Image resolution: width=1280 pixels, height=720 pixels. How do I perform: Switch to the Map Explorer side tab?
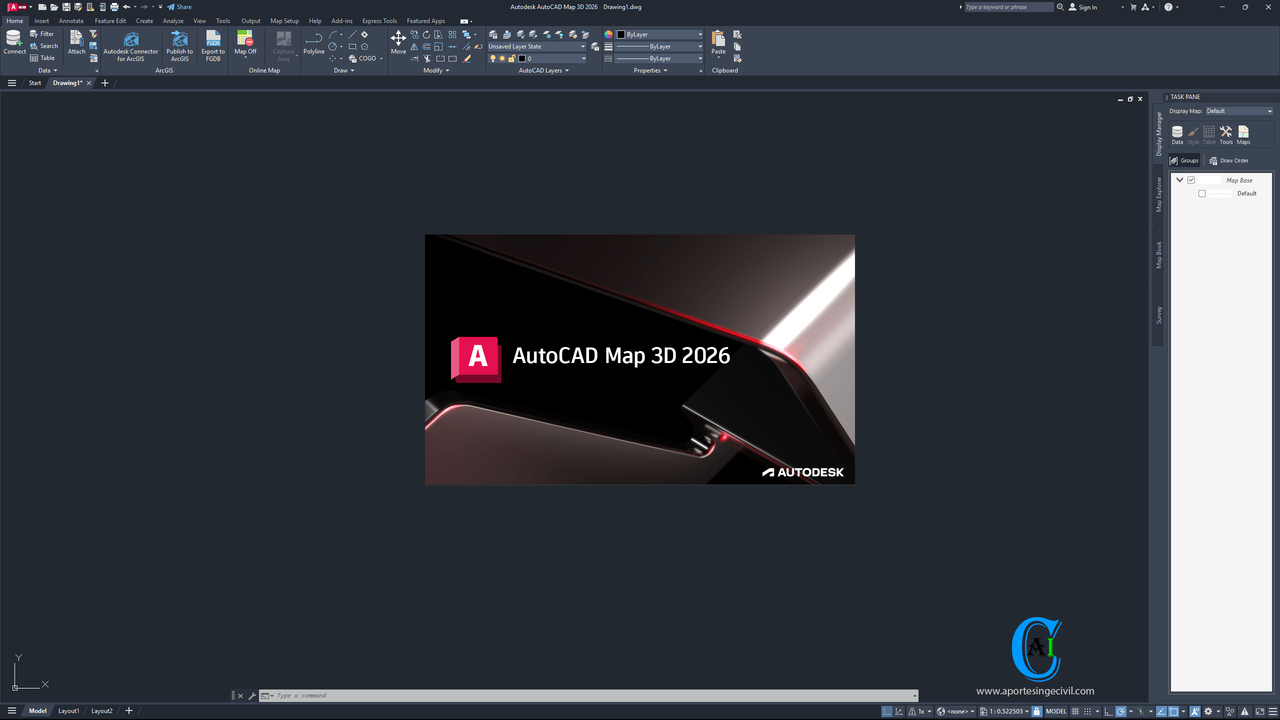coord(1159,194)
